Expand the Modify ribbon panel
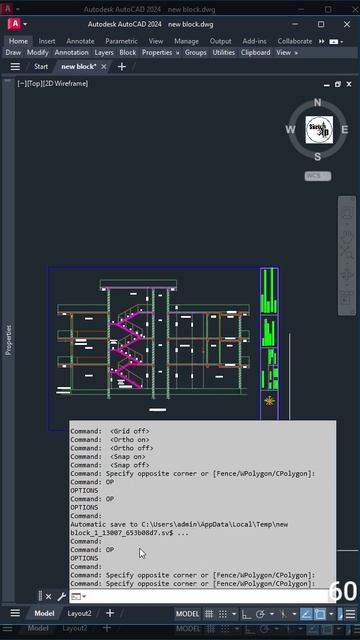This screenshot has width=360, height=640. pos(38,53)
